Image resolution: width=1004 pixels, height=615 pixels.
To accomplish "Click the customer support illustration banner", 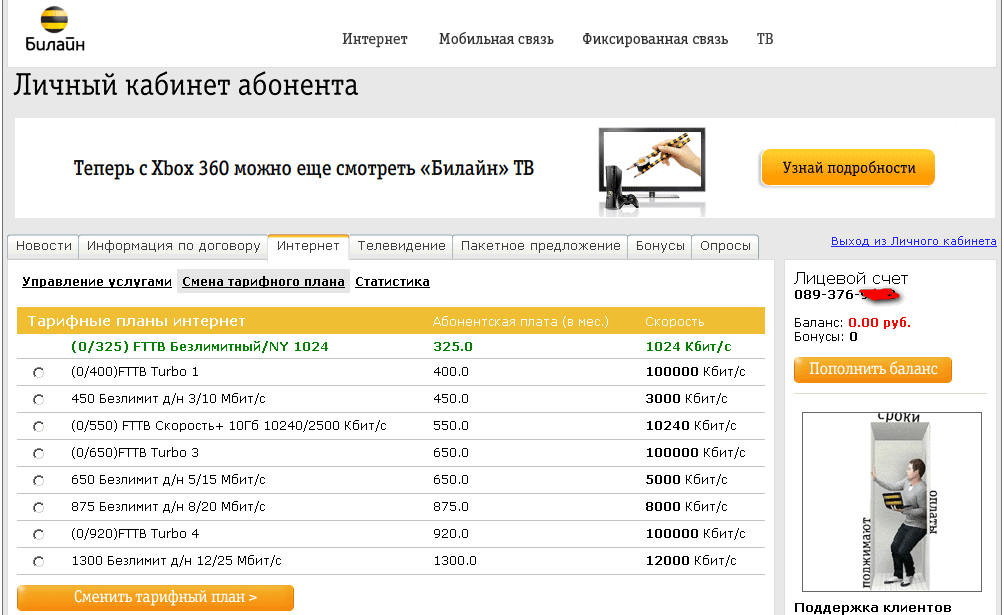I will point(891,501).
